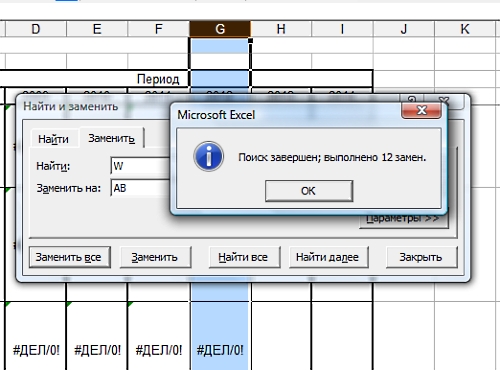Image resolution: width=500 pixels, height=370 pixels.
Task: Switch to the Найти tab
Action: point(53,139)
